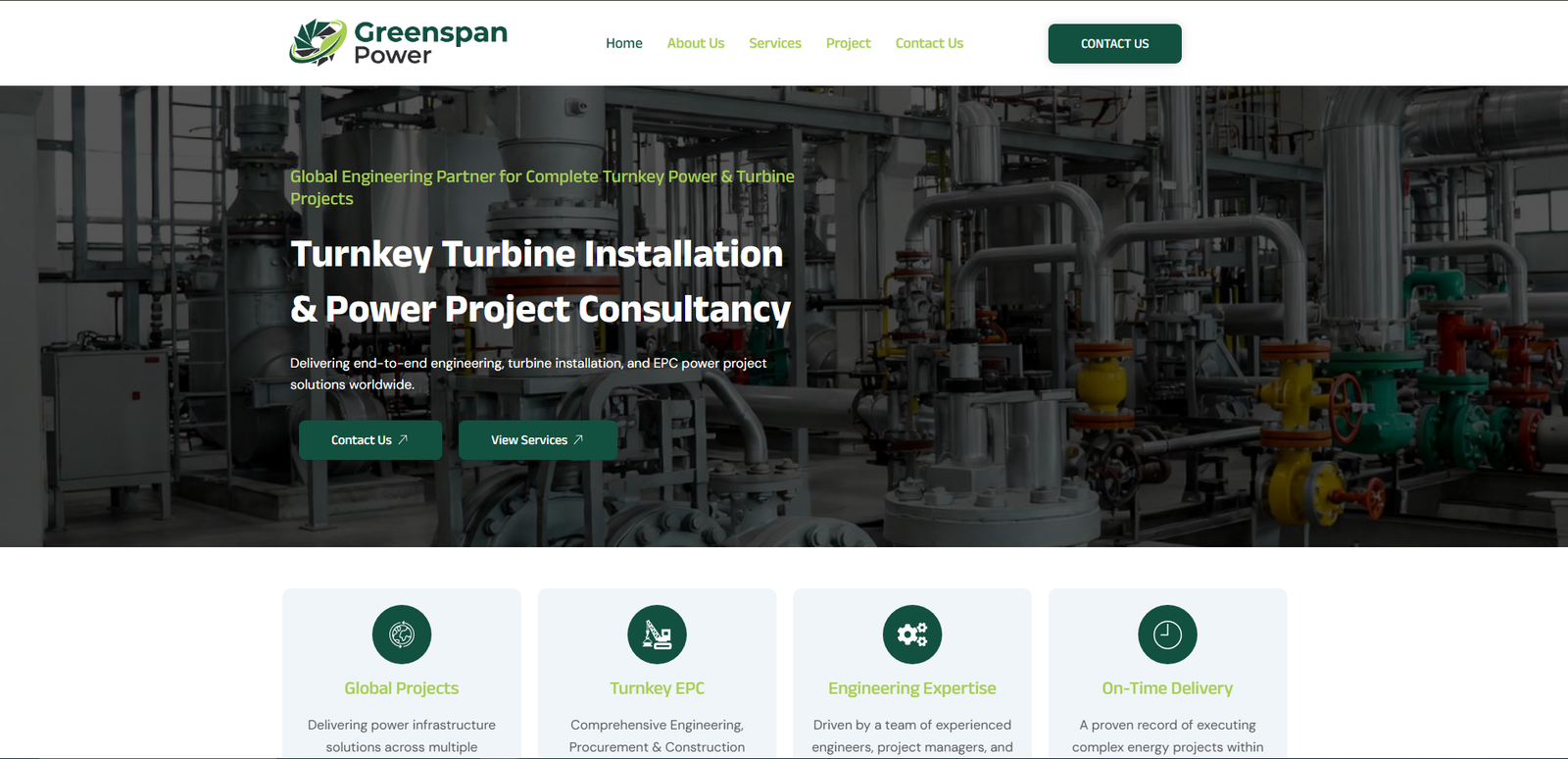Image resolution: width=1568 pixels, height=759 pixels.
Task: Click the On-Time Delivery heading
Action: [x=1167, y=688]
